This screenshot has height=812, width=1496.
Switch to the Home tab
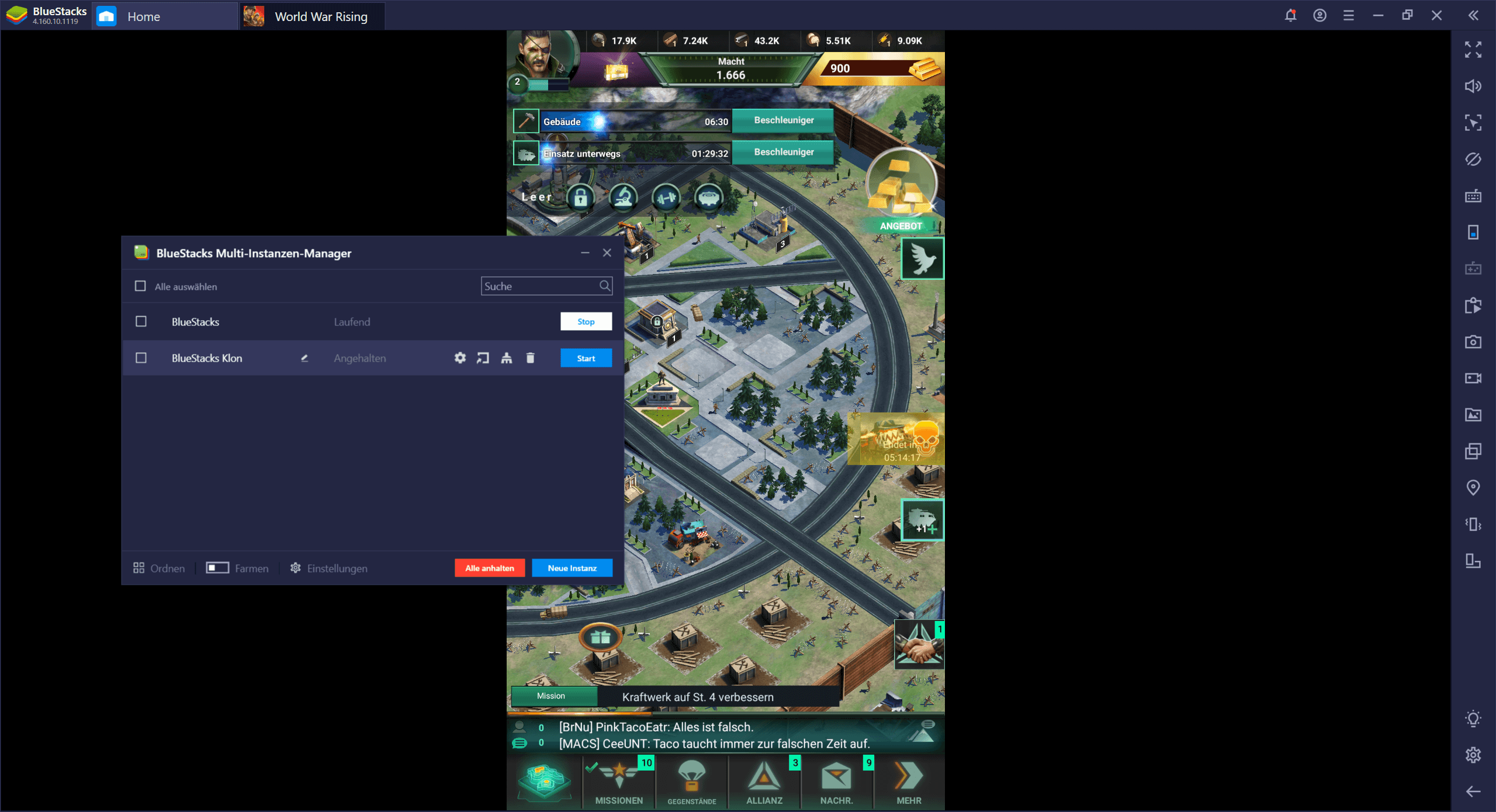[165, 16]
